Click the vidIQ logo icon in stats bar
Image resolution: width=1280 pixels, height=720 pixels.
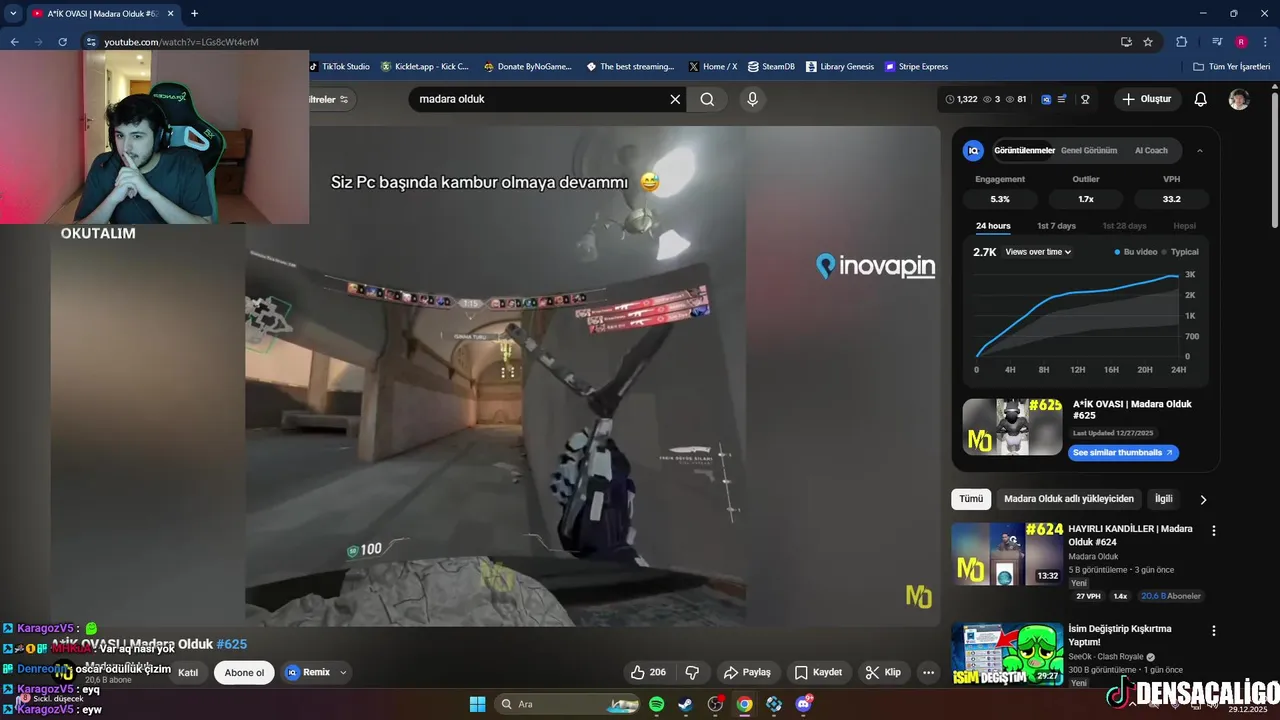1046,99
